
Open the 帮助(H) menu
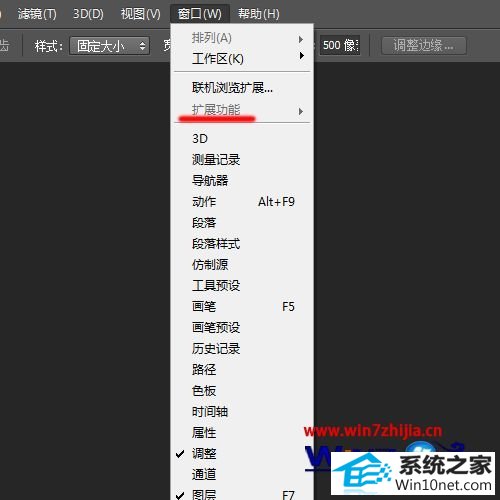[x=259, y=14]
